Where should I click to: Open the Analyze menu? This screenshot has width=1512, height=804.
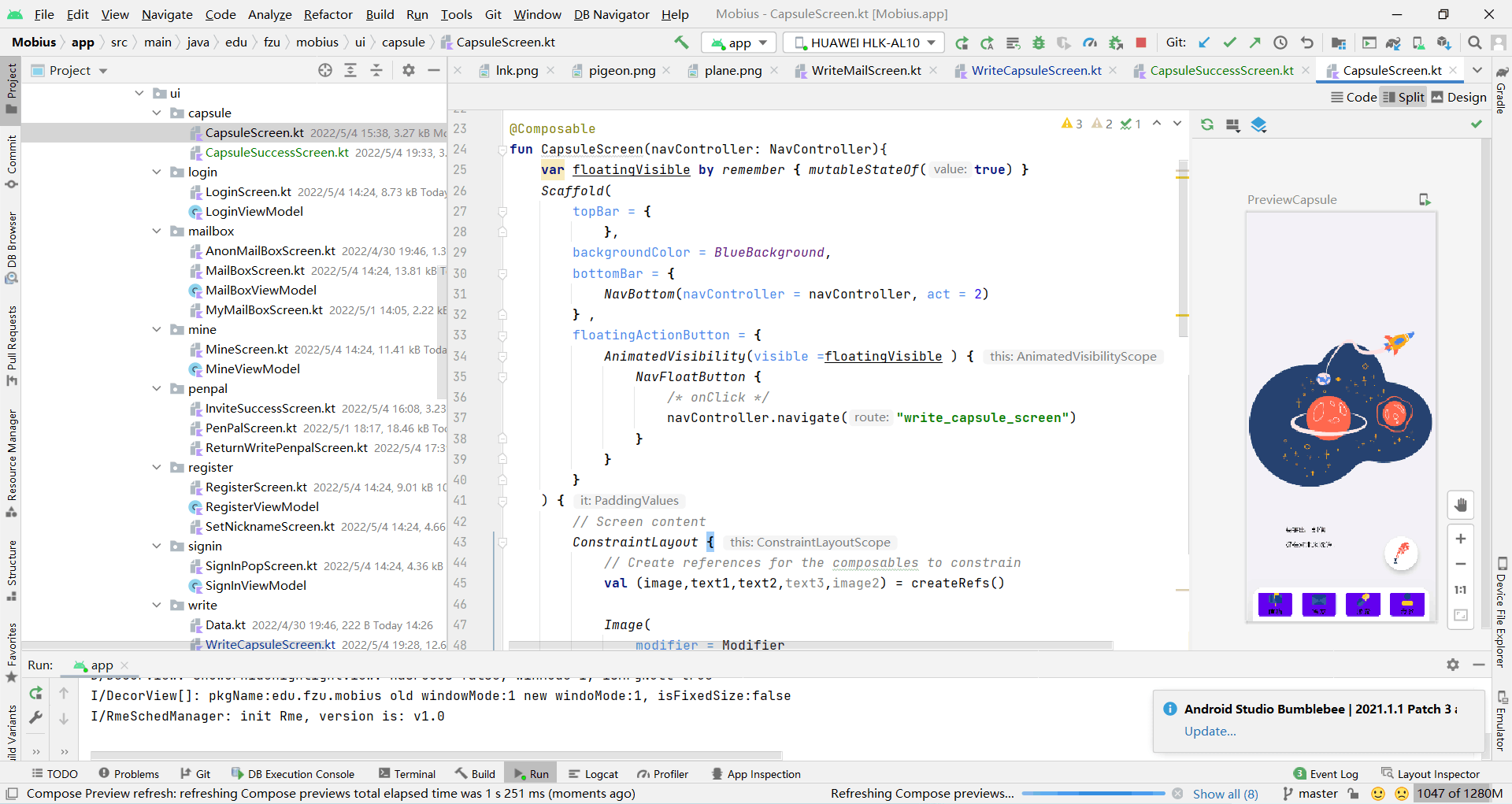point(269,14)
